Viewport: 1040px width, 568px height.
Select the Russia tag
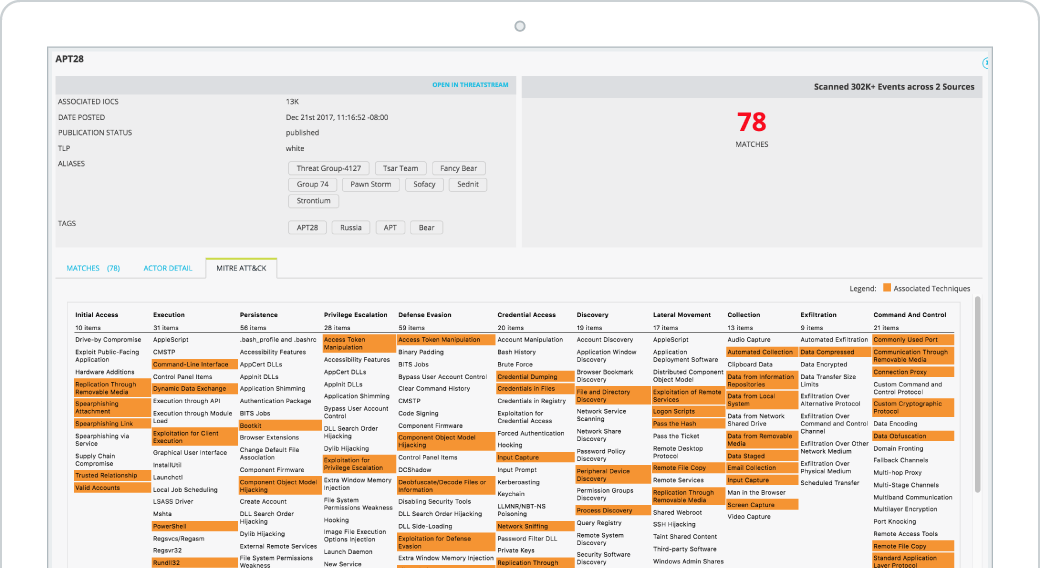tap(351, 228)
